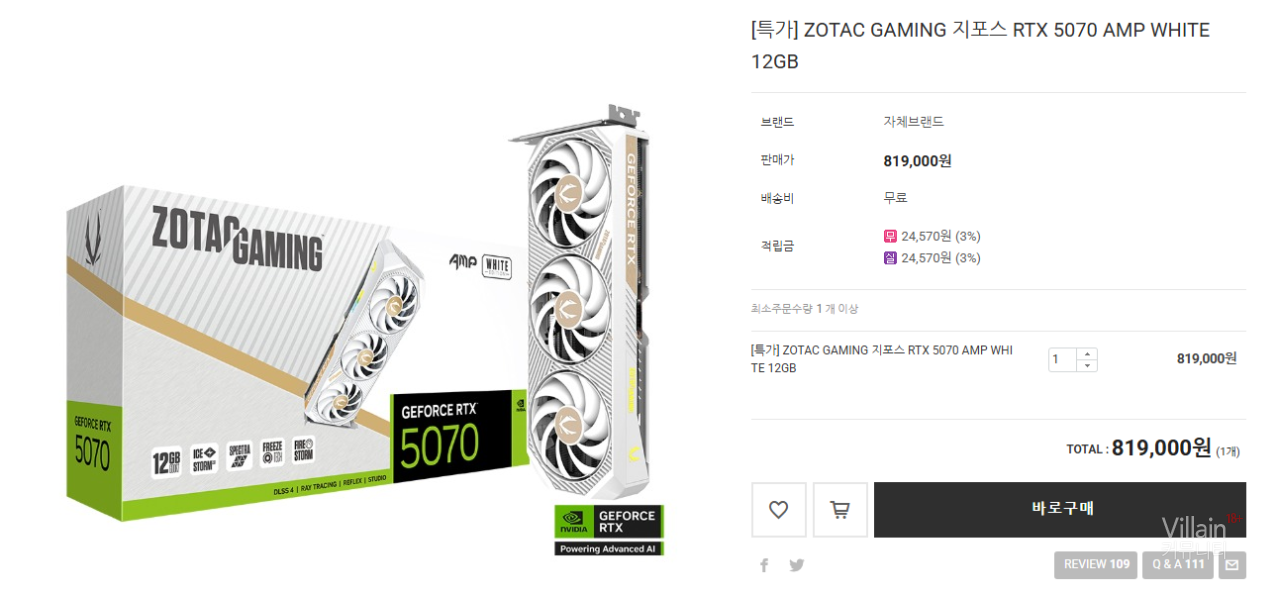Click the NVIDIA GeForce RTX badge
Image resolution: width=1278 pixels, height=594 pixels.
tap(609, 530)
